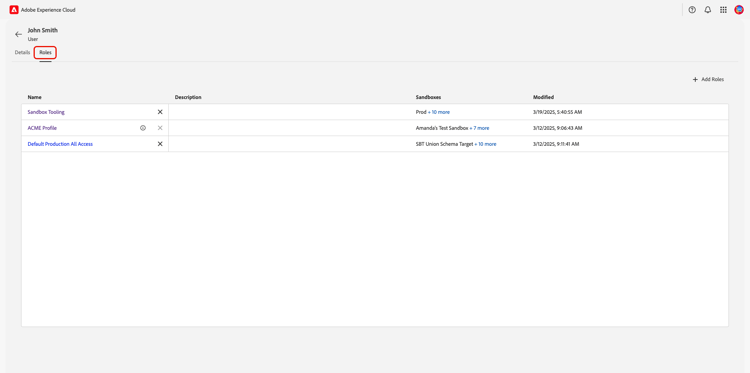750x373 pixels.
Task: Expand '+ 7 more' for Amanda's Test Sandbox
Action: click(479, 128)
